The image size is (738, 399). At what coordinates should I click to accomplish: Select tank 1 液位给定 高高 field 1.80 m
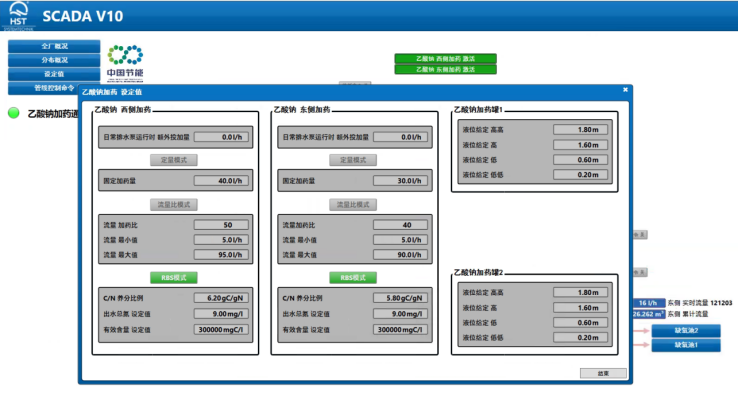[580, 129]
